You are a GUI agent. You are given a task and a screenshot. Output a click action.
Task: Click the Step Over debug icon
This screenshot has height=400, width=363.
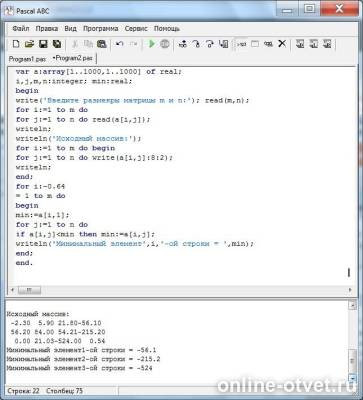[196, 44]
